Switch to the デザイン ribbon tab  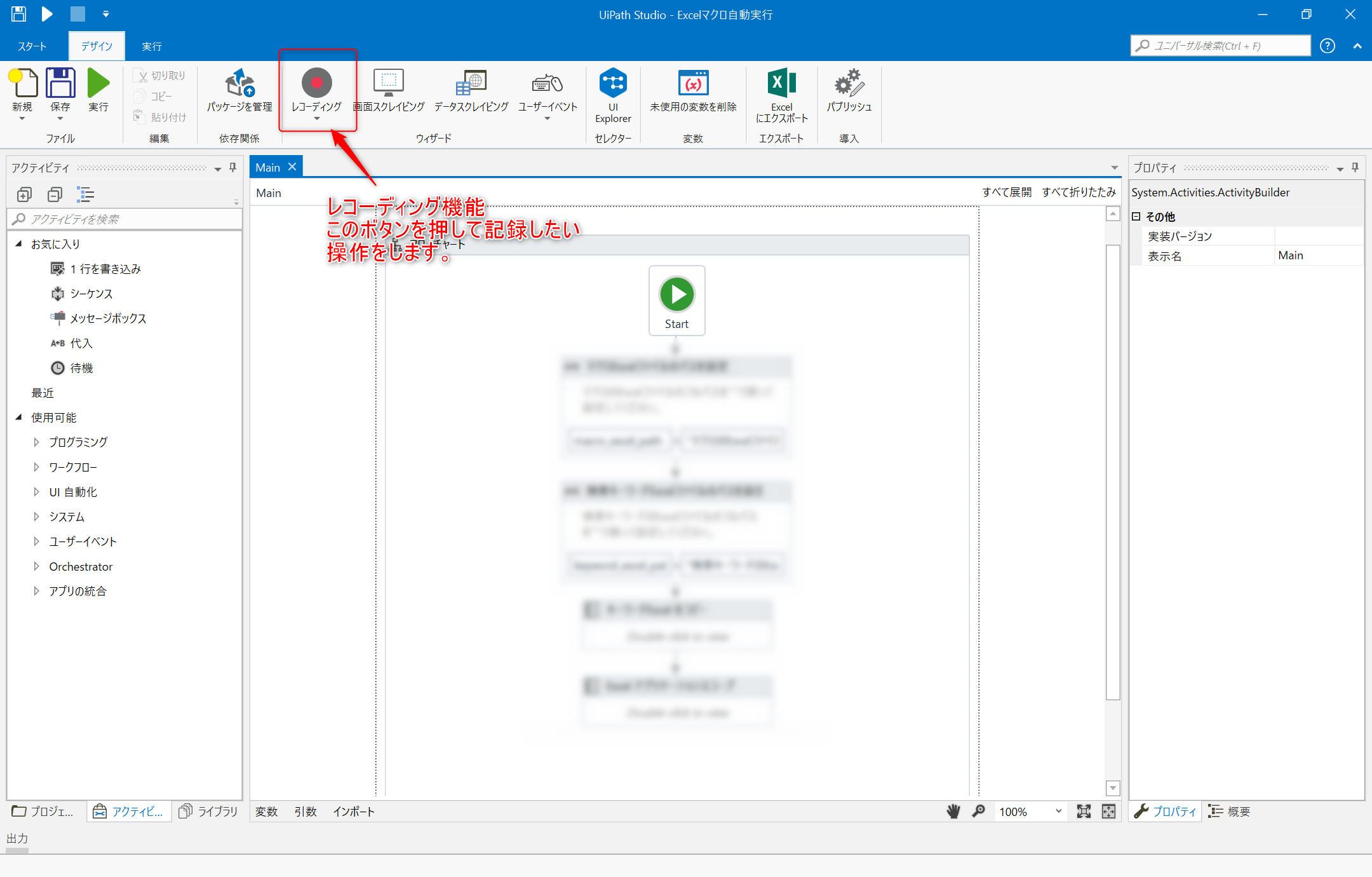pos(97,46)
